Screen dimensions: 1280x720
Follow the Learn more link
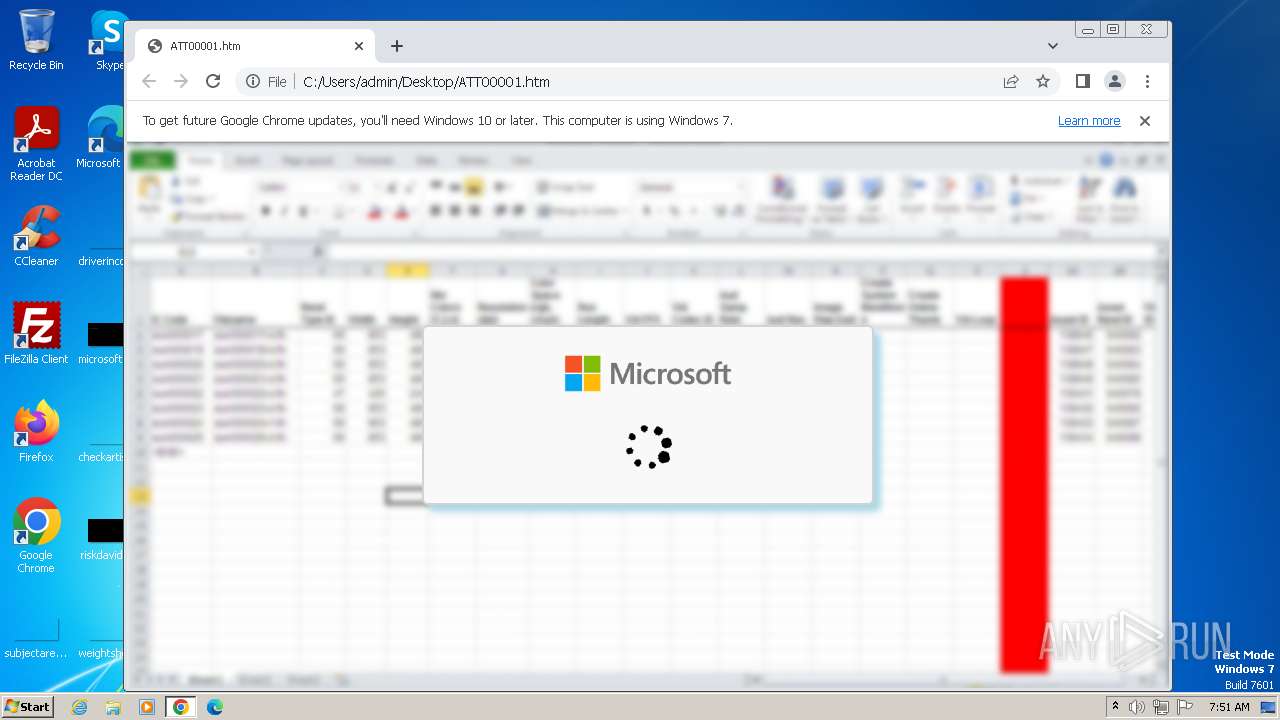tap(1089, 121)
